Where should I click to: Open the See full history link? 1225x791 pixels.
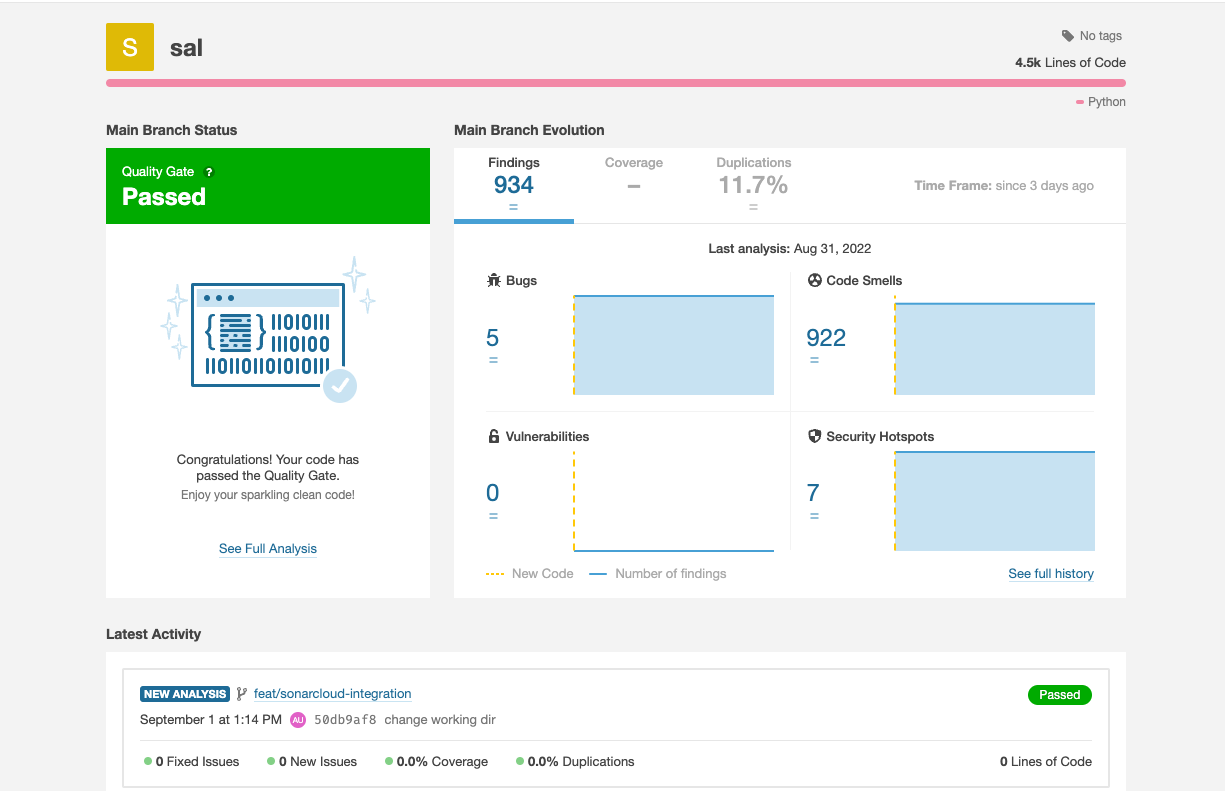tap(1051, 574)
